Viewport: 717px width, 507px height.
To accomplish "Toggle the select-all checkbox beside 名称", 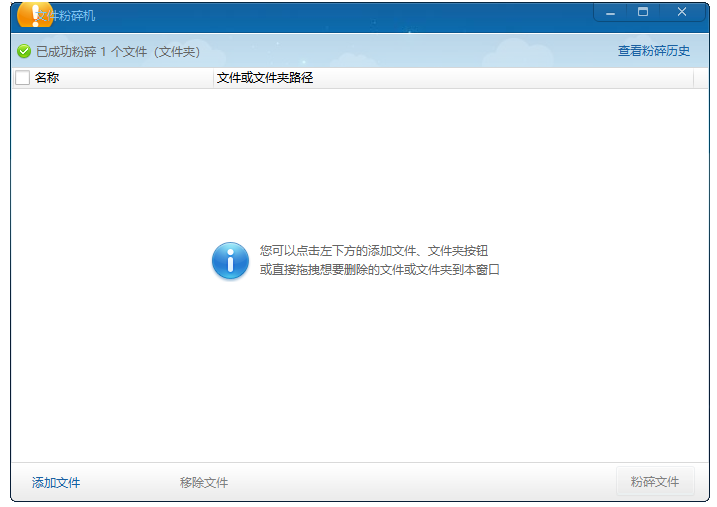I will tap(23, 78).
